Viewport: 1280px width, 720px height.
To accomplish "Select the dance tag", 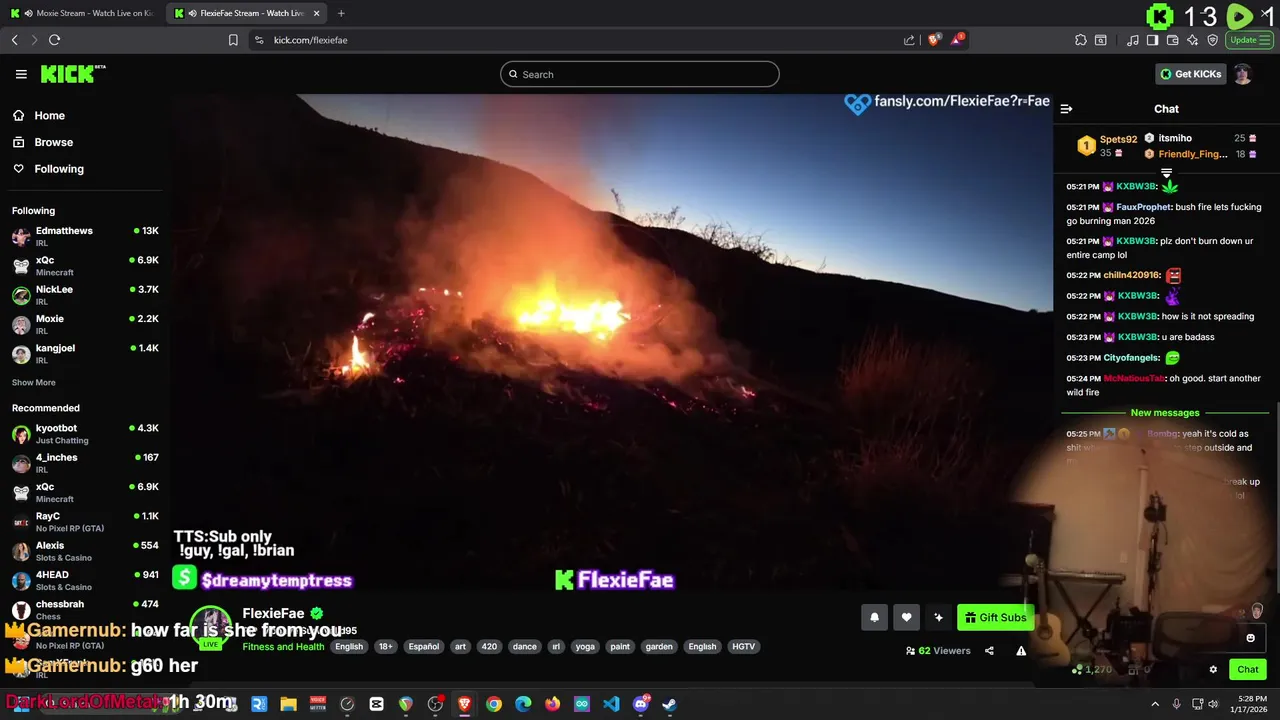I will tap(525, 647).
